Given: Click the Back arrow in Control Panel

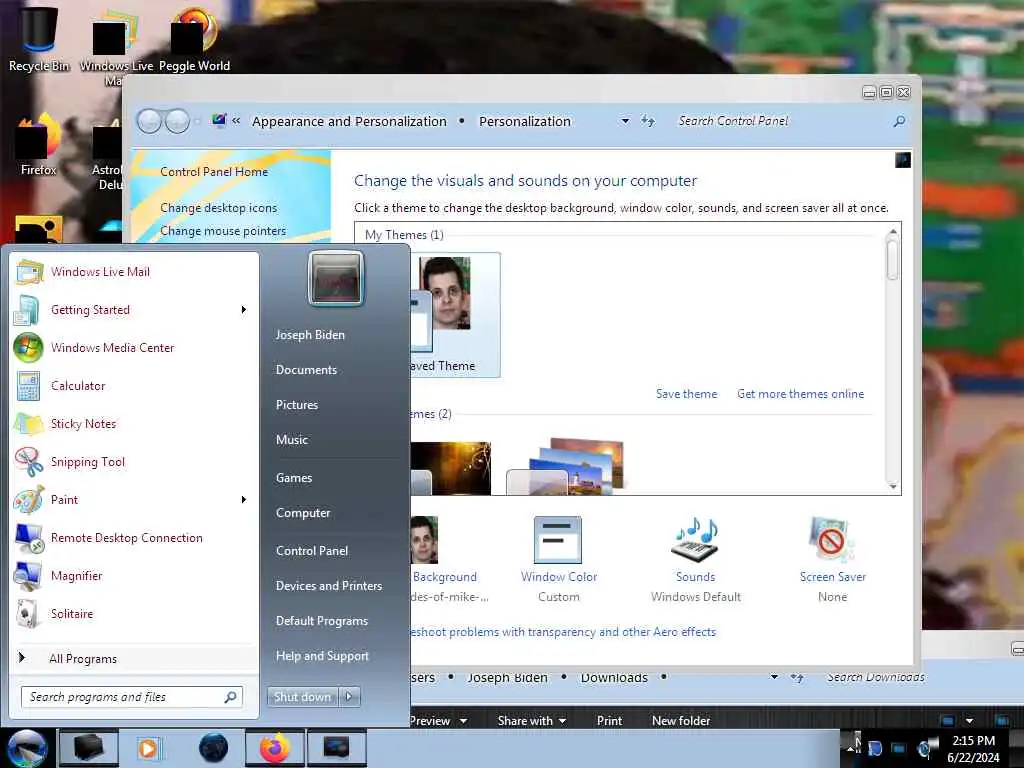Looking at the screenshot, I should point(149,121).
